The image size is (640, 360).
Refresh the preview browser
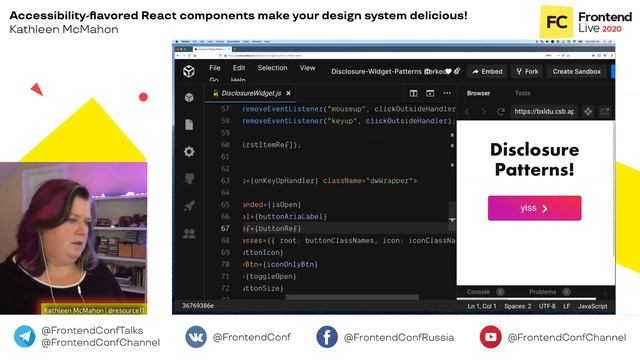pyautogui.click(x=500, y=111)
